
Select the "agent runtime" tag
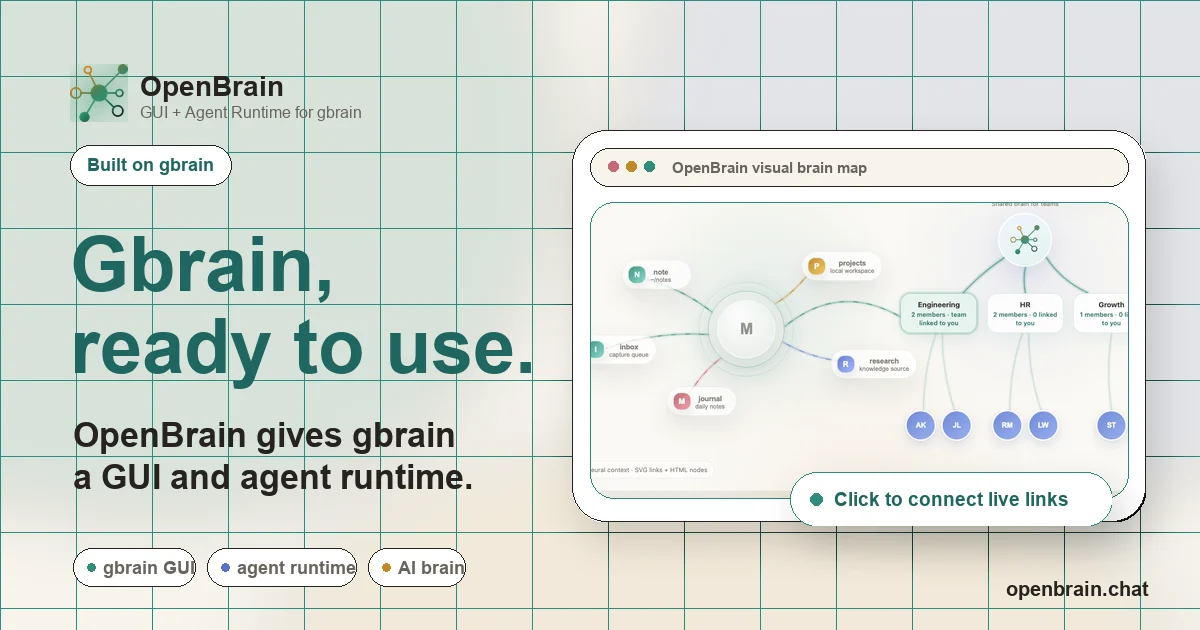pyautogui.click(x=282, y=567)
